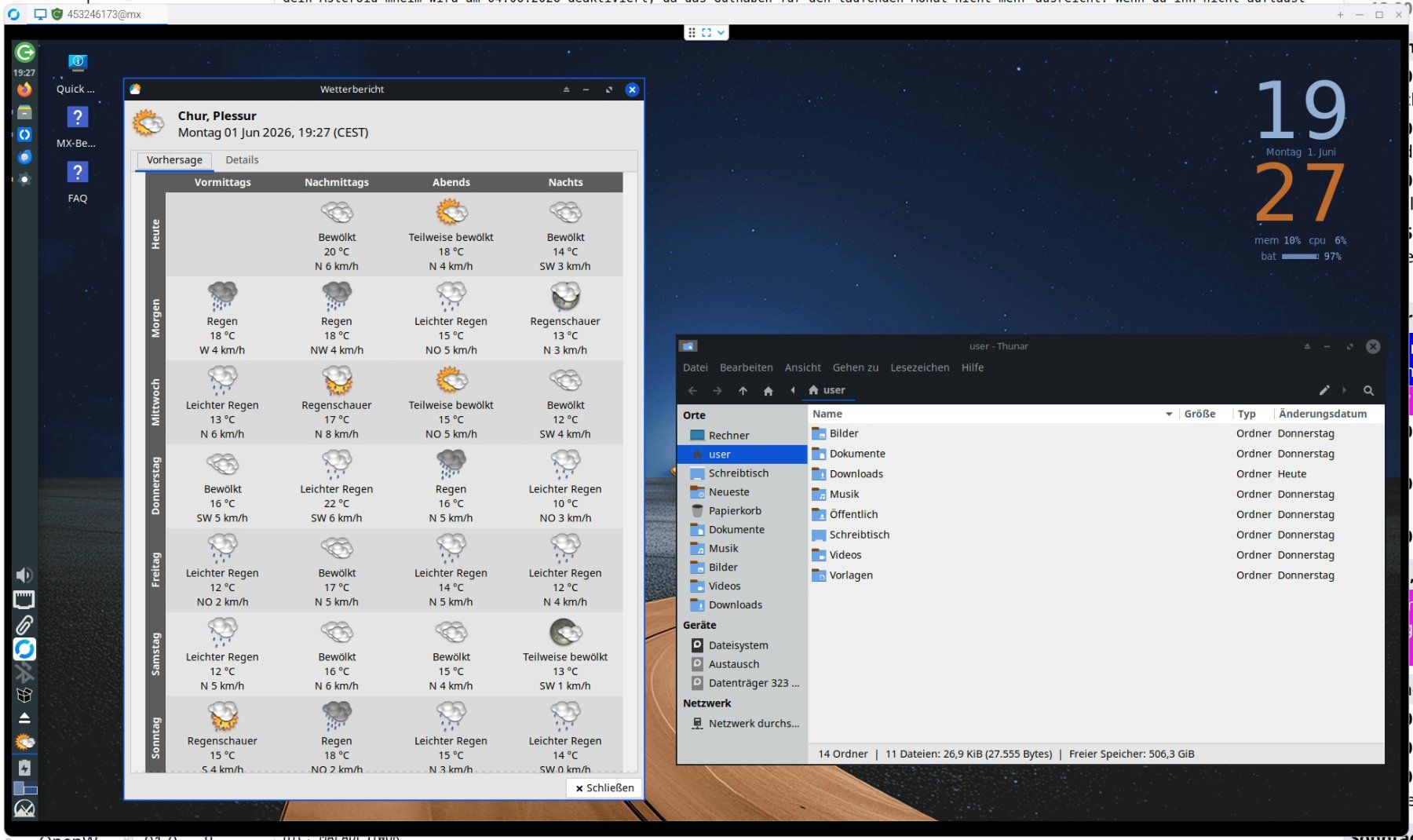Open the Quick System Info desktop icon

tap(77, 73)
